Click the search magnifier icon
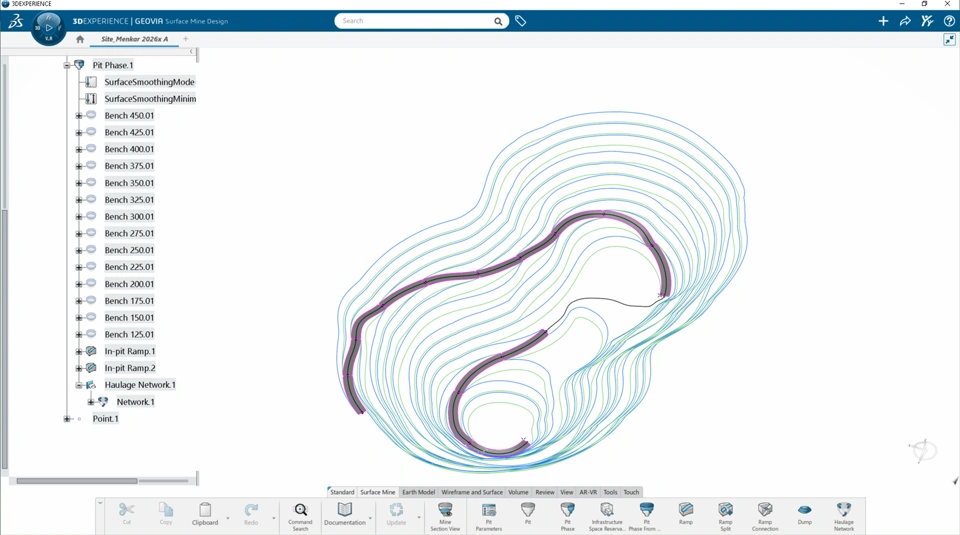 498,21
